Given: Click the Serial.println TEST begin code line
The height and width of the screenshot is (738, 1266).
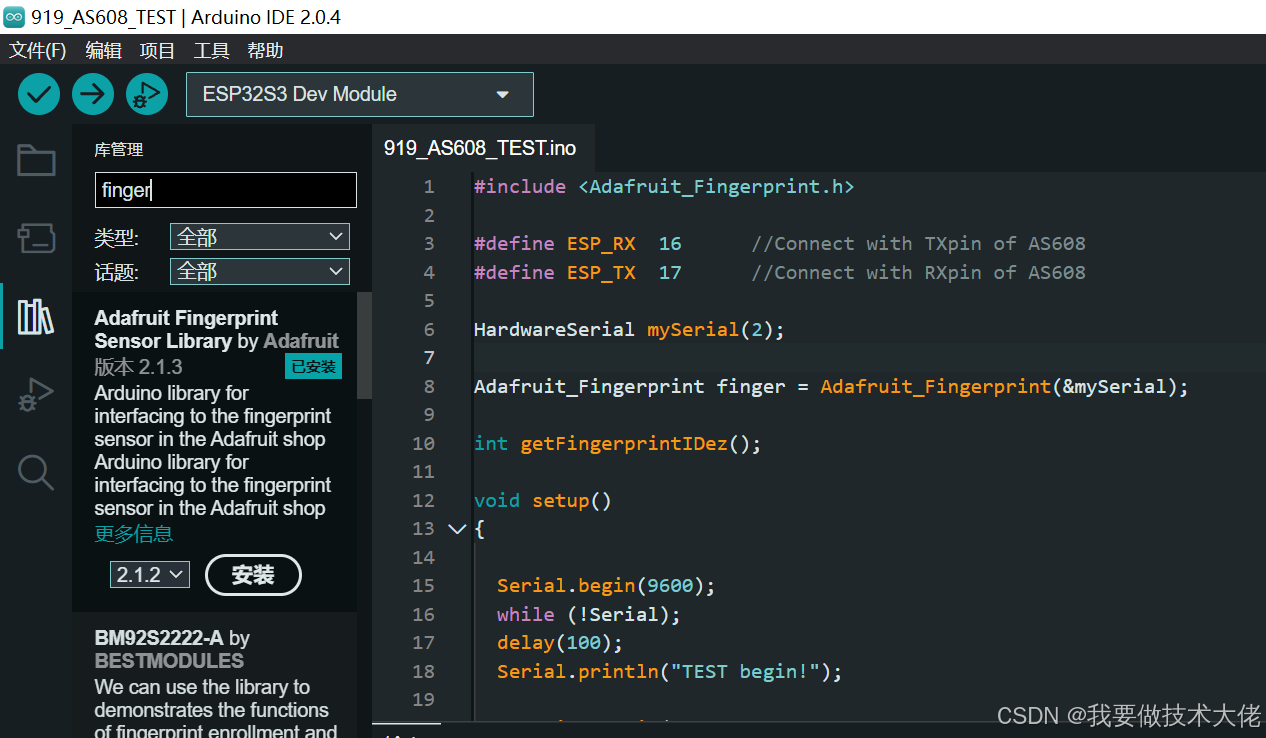Looking at the screenshot, I should pyautogui.click(x=670, y=671).
